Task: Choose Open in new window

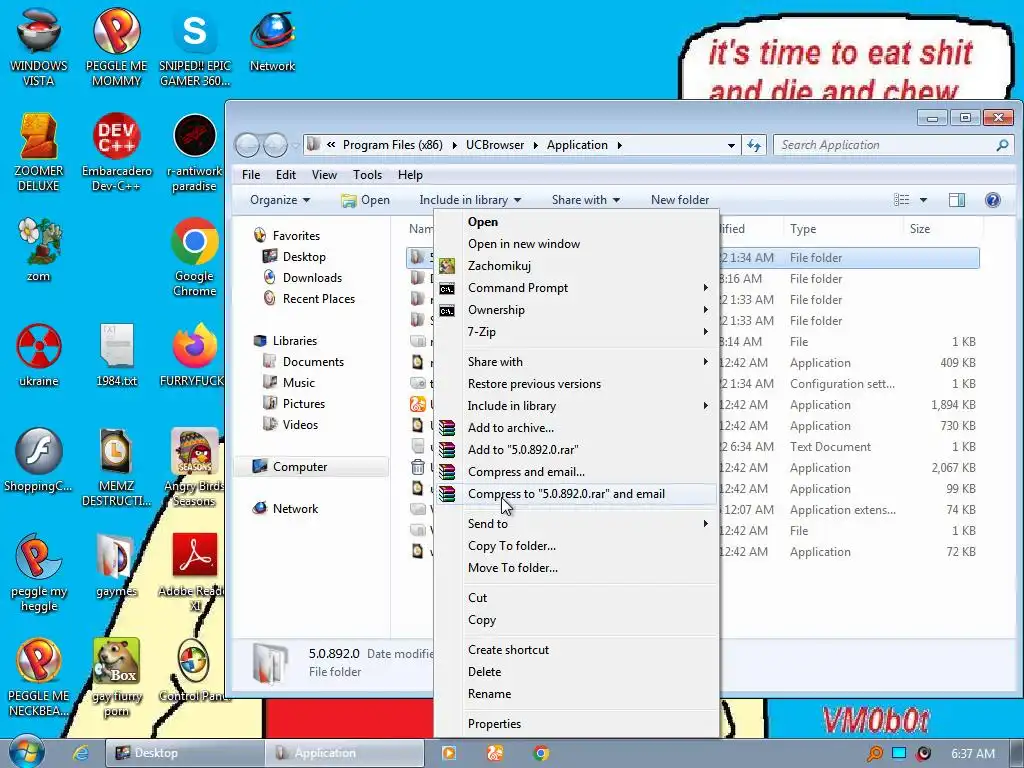Action: click(x=576, y=244)
